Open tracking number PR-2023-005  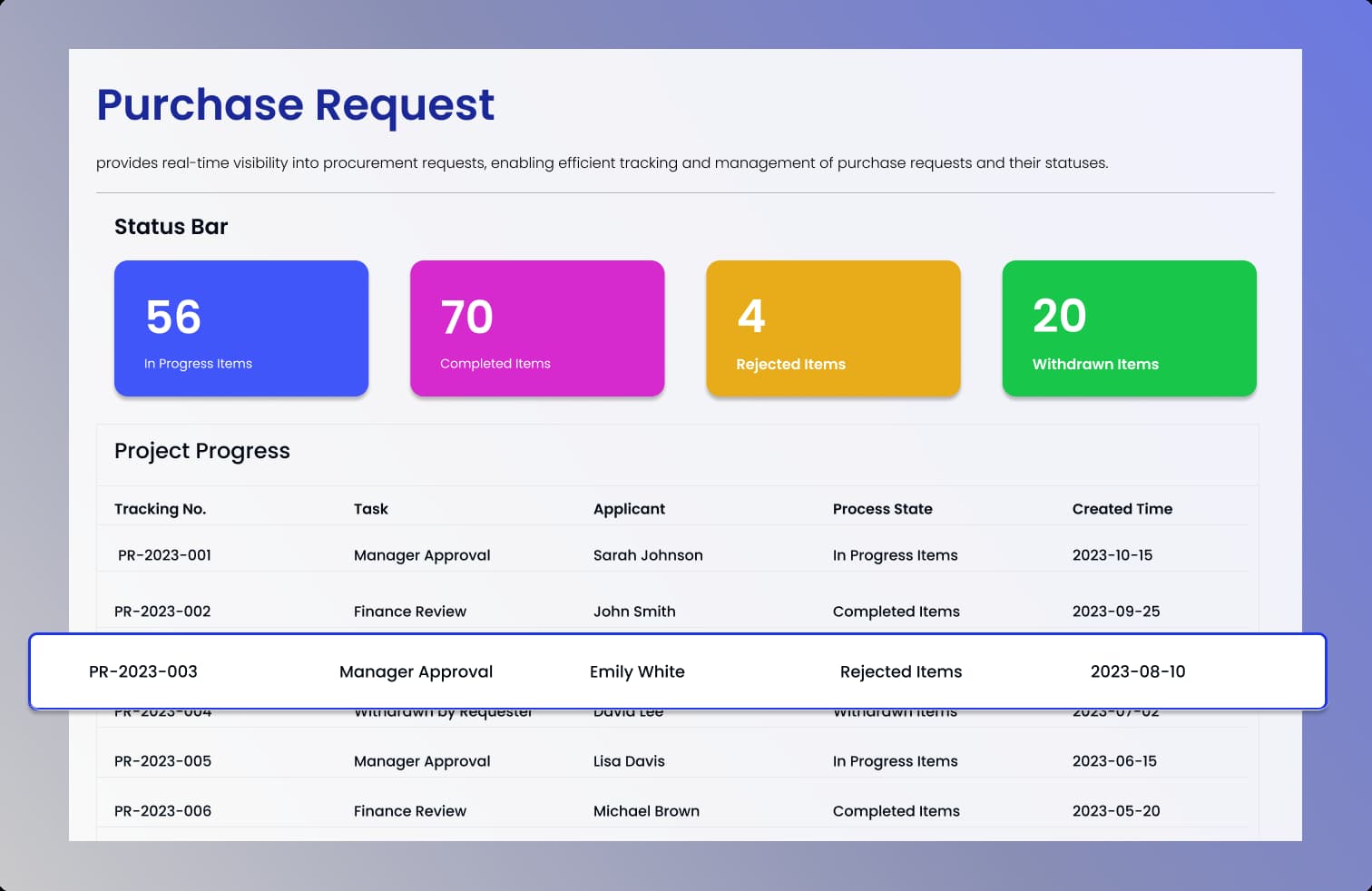[162, 761]
